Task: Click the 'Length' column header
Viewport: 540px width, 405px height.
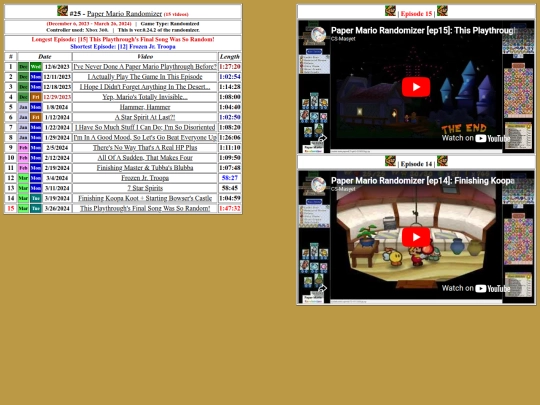Action: click(230, 56)
